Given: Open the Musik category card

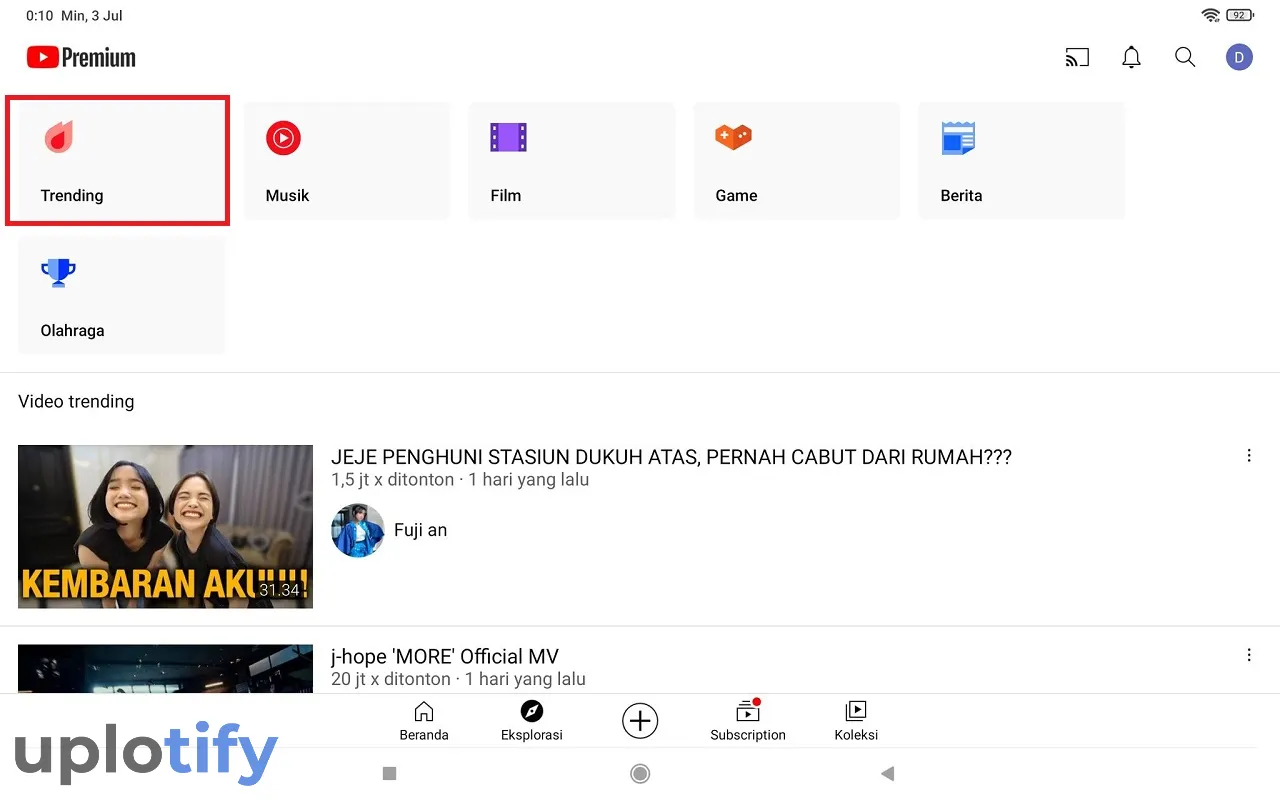Looking at the screenshot, I should 347,160.
